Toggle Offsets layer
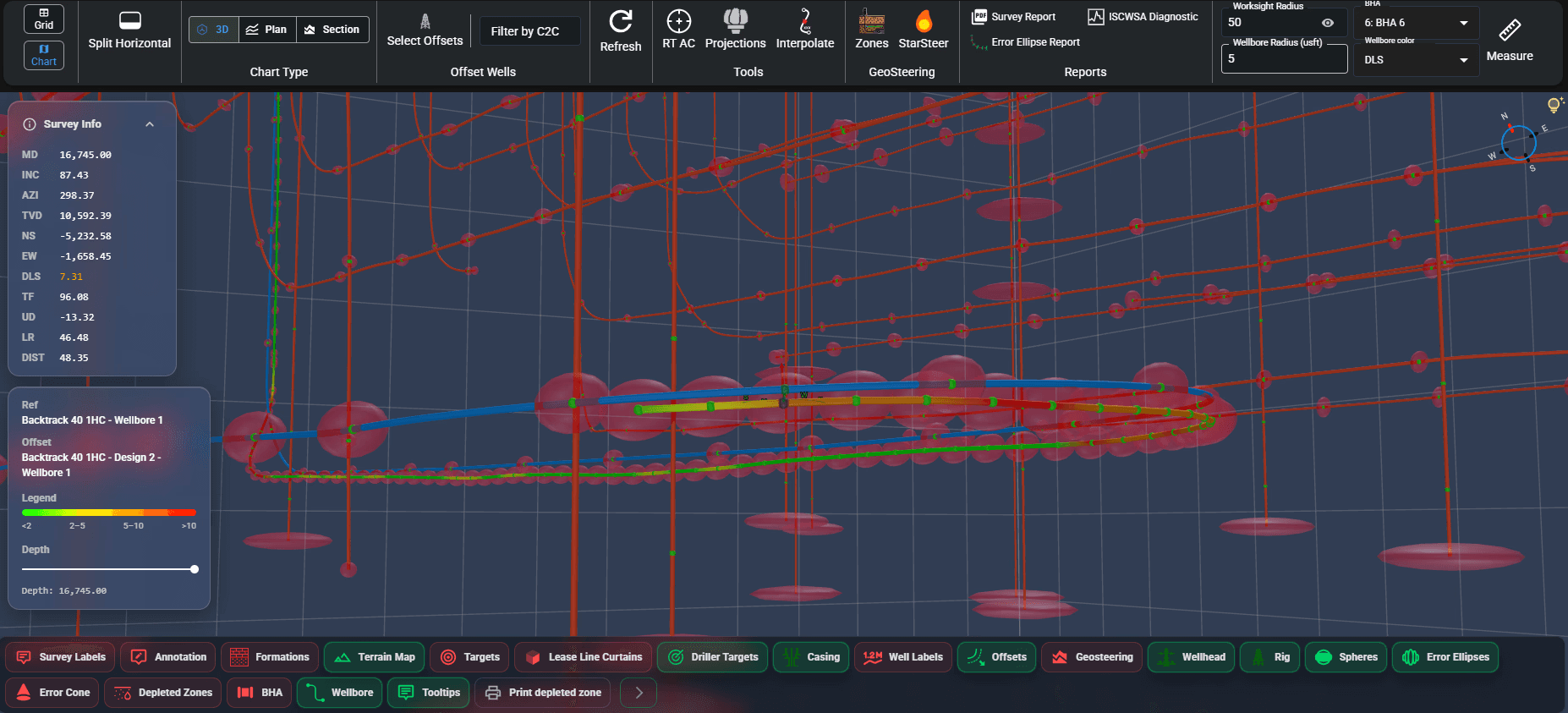 click(996, 657)
